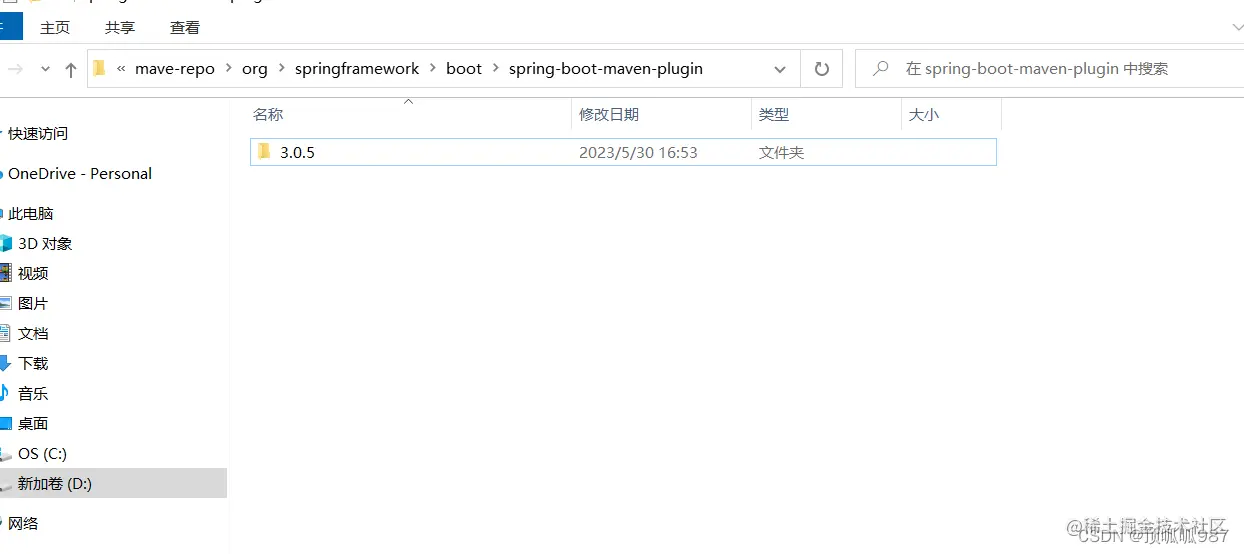The image size is (1244, 554).
Task: Select the 3.0.5 folder name
Action: [x=297, y=153]
